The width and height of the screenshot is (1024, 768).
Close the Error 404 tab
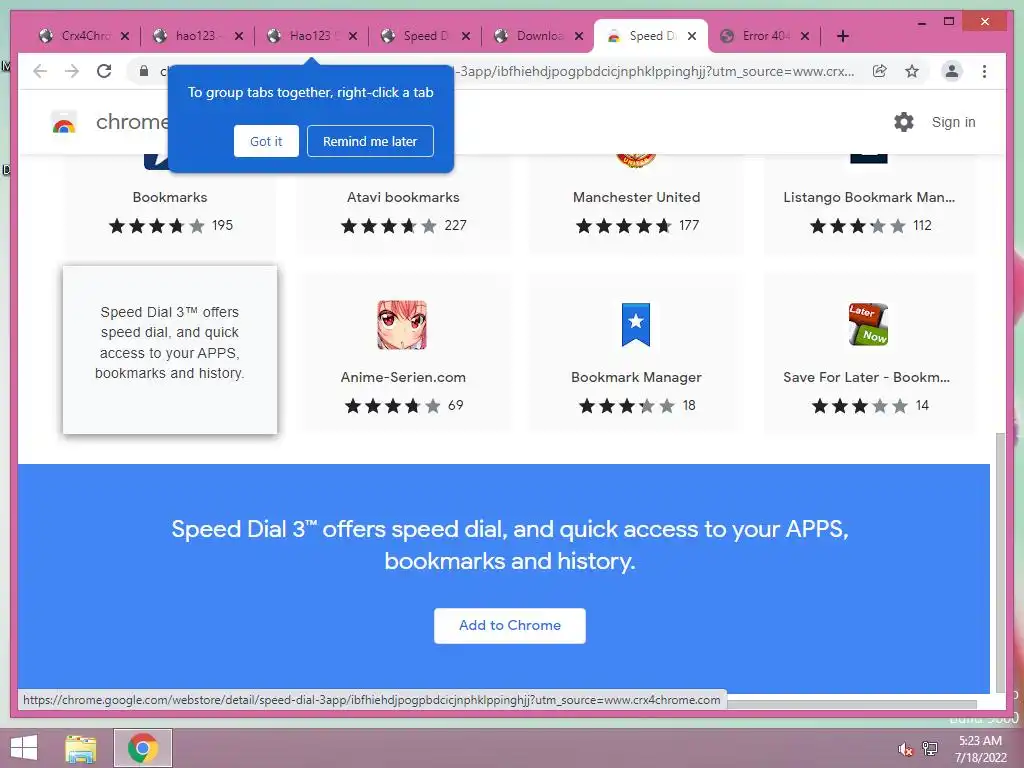[x=805, y=36]
